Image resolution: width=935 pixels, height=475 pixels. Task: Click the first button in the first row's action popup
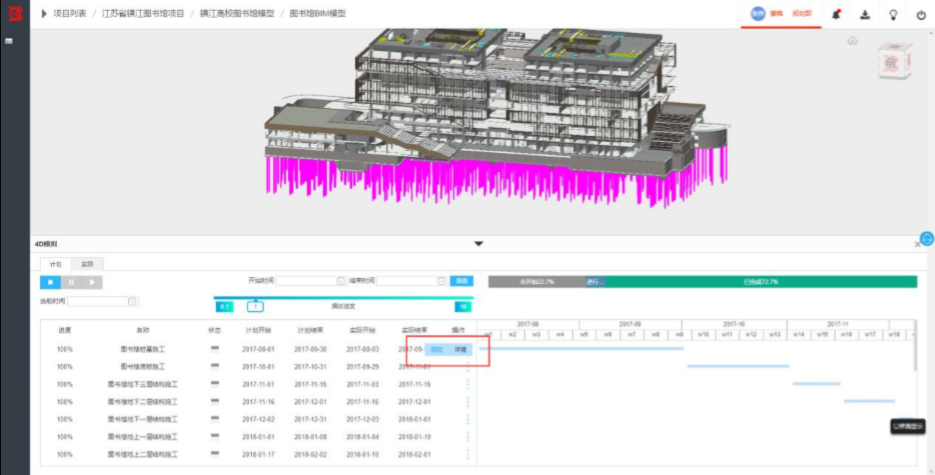[436, 349]
